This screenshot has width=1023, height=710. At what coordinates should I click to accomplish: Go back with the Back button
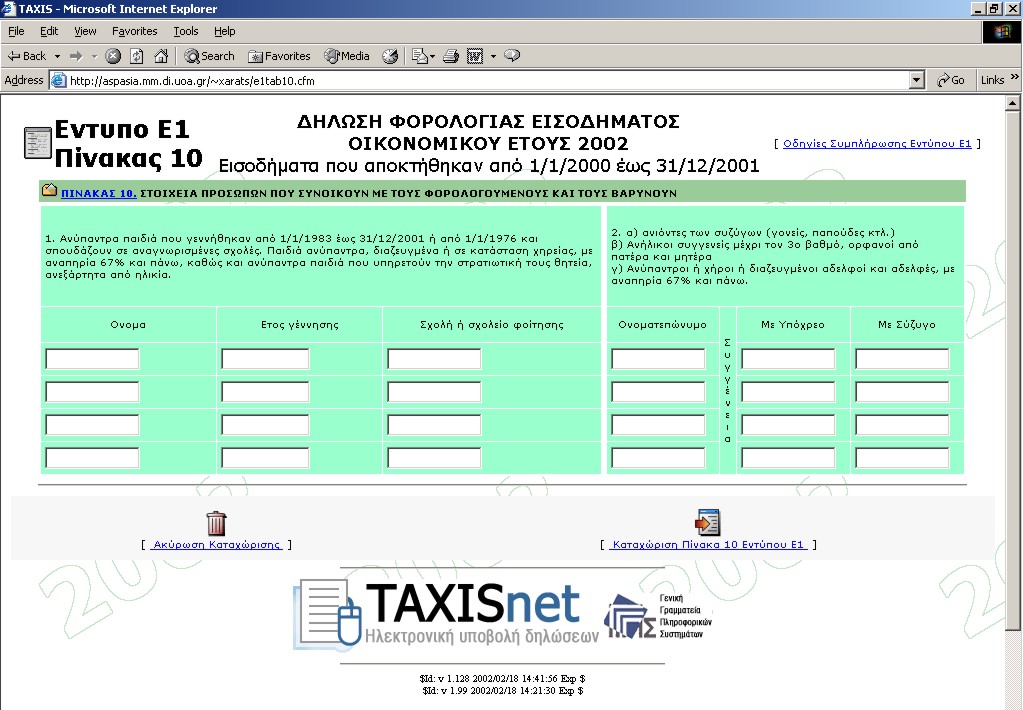(x=27, y=56)
